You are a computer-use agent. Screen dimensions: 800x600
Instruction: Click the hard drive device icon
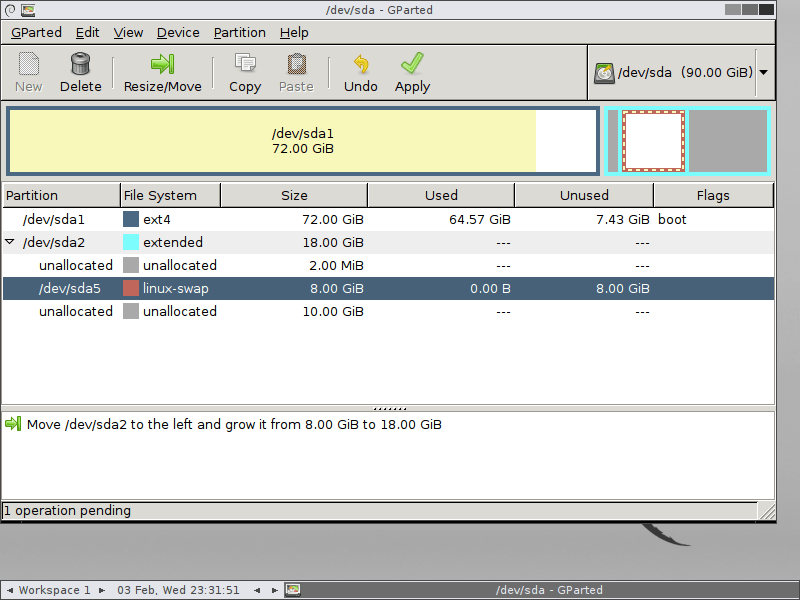(x=604, y=72)
